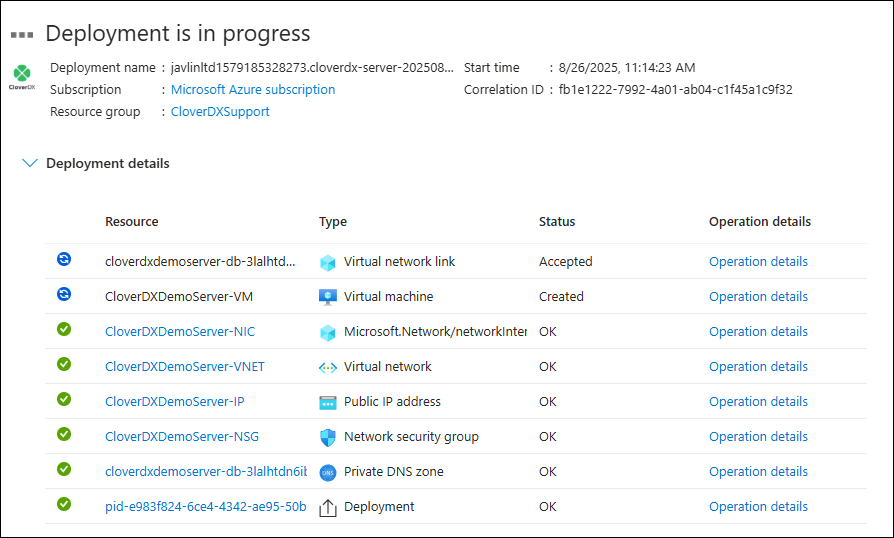Image resolution: width=894 pixels, height=538 pixels.
Task: Click the Network security group type text
Action: pyautogui.click(x=411, y=437)
